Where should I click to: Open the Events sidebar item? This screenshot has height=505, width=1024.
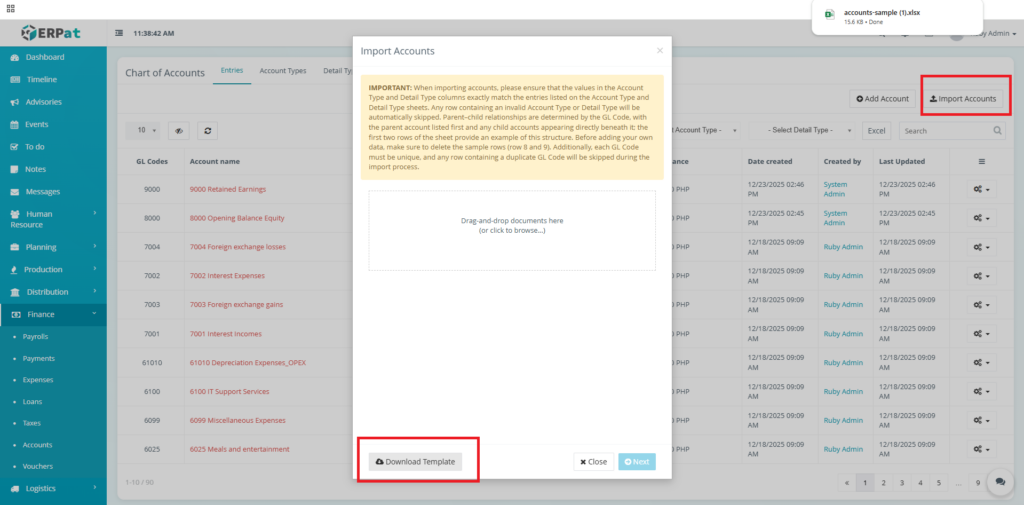(37, 124)
